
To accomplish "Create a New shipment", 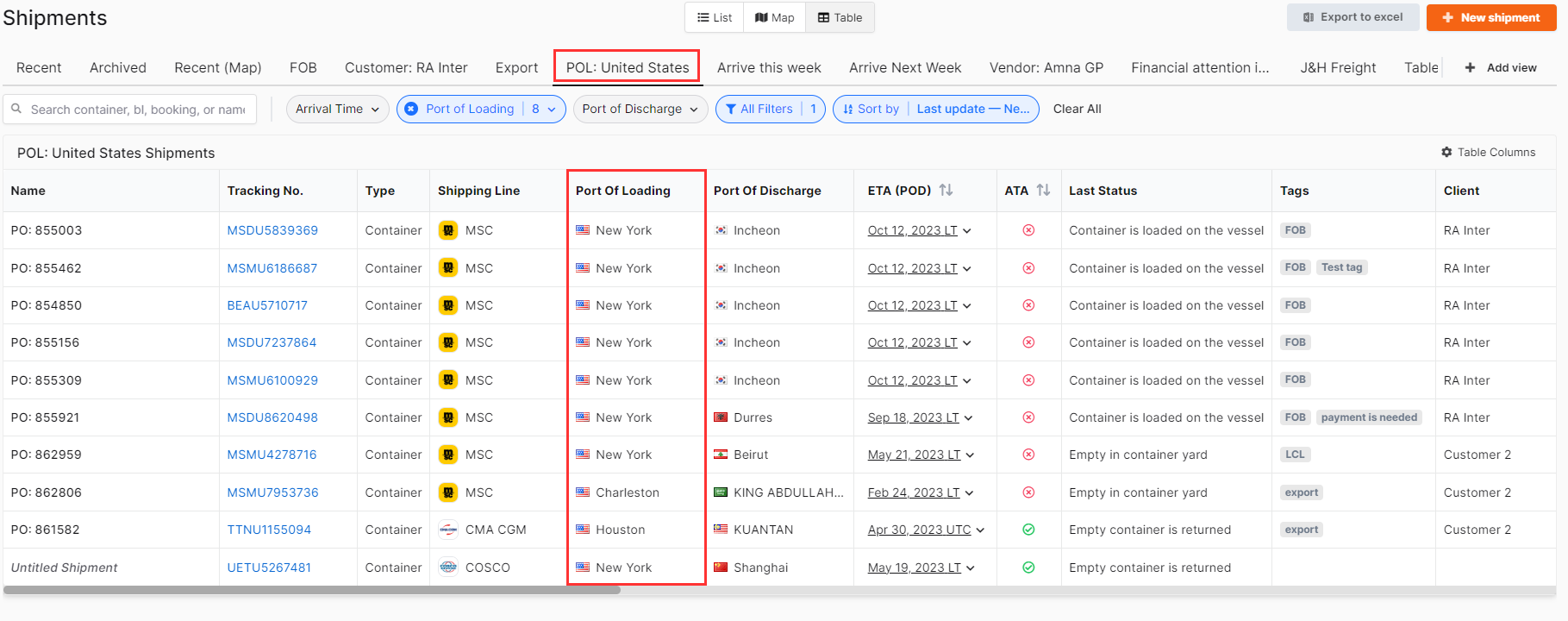I will coord(1490,17).
